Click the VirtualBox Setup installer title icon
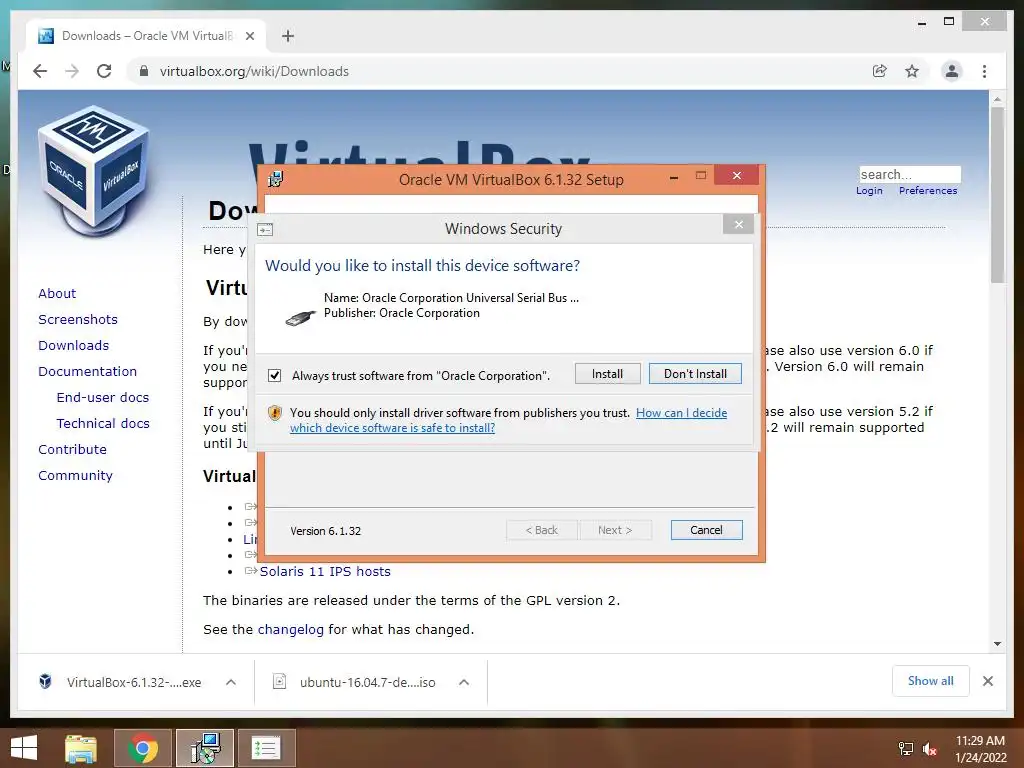The height and width of the screenshot is (768, 1024). tap(276, 179)
